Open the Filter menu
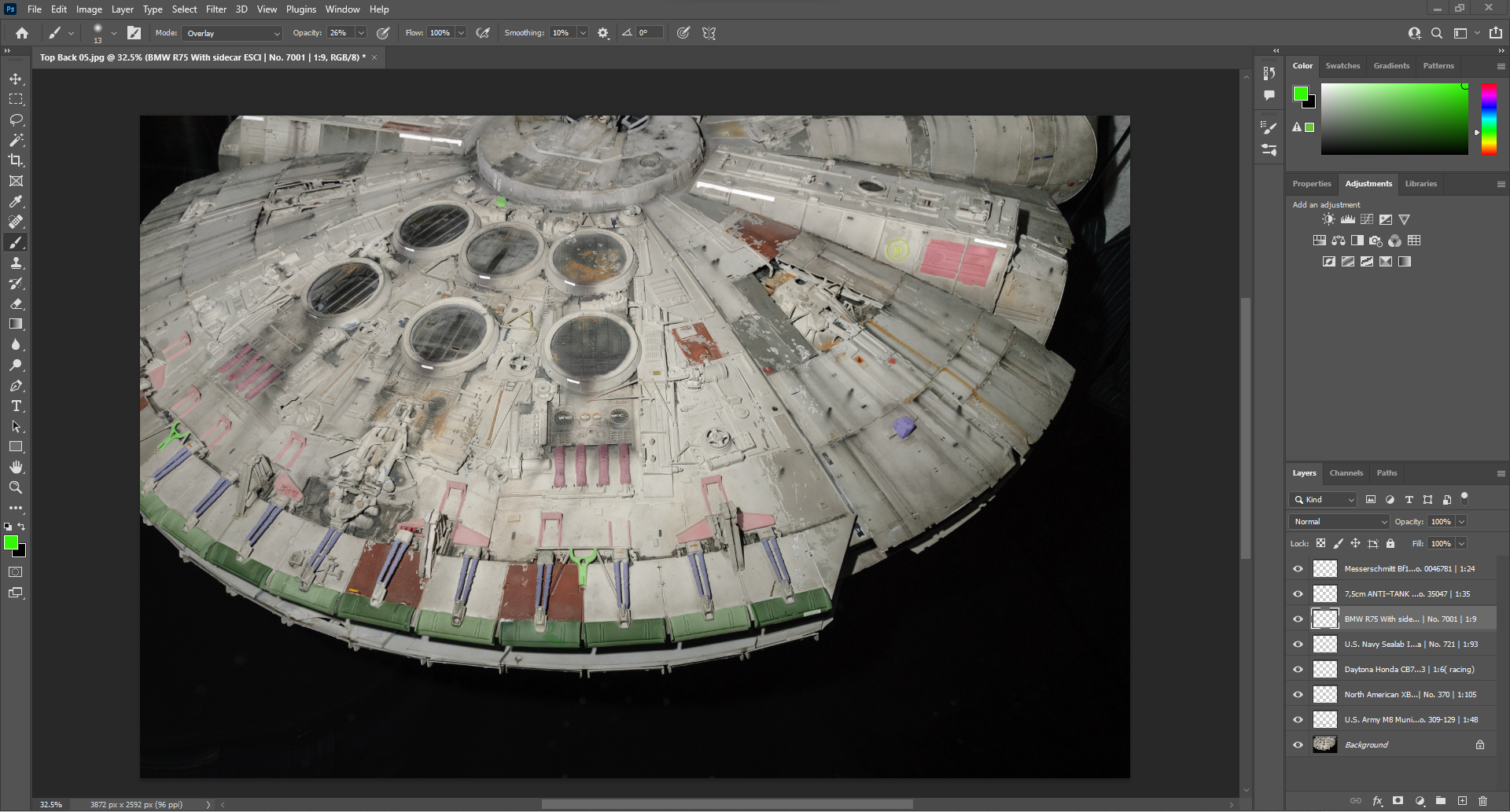This screenshot has height=812, width=1510. 216,9
